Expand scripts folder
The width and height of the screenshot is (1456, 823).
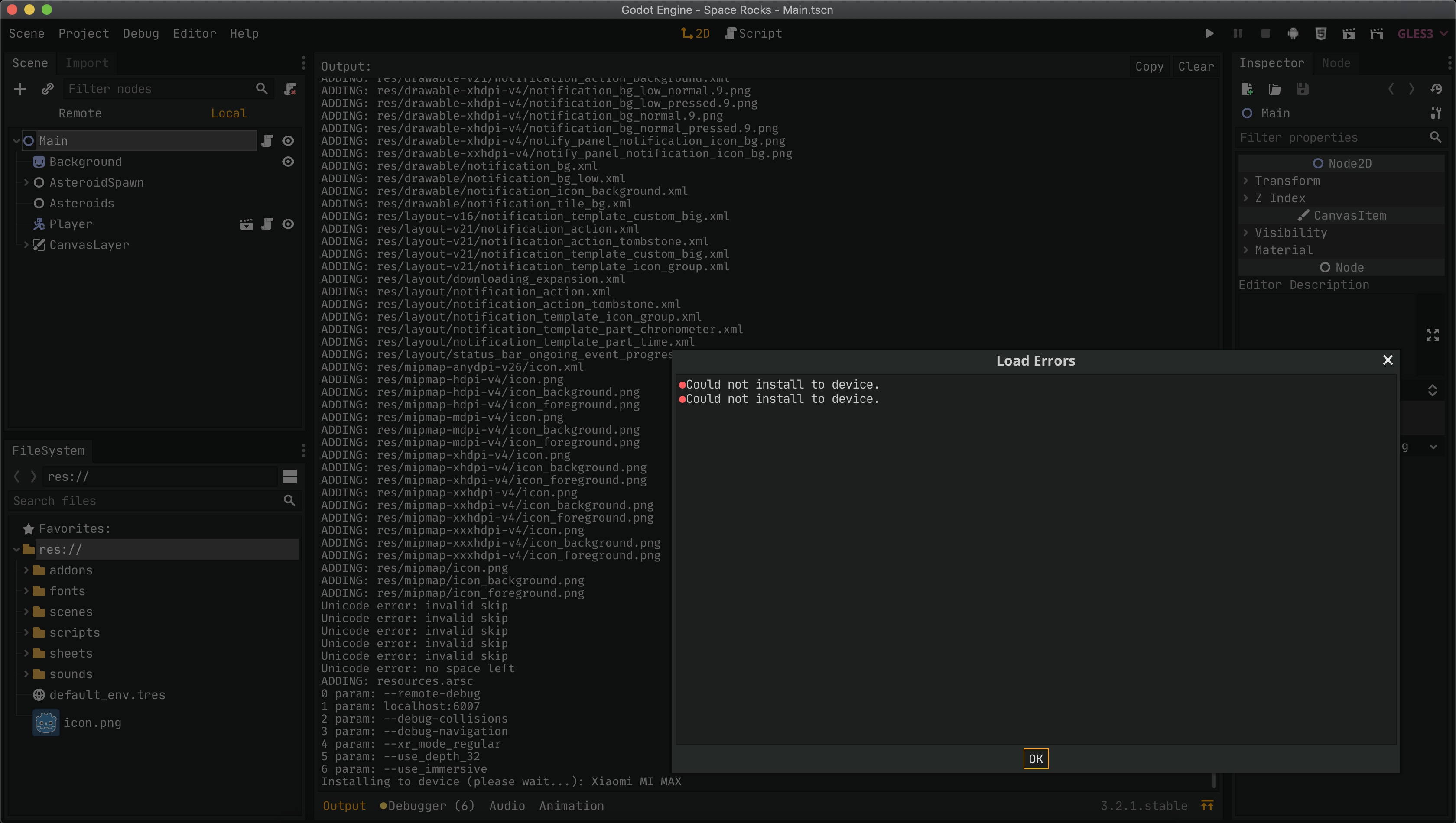click(x=26, y=632)
